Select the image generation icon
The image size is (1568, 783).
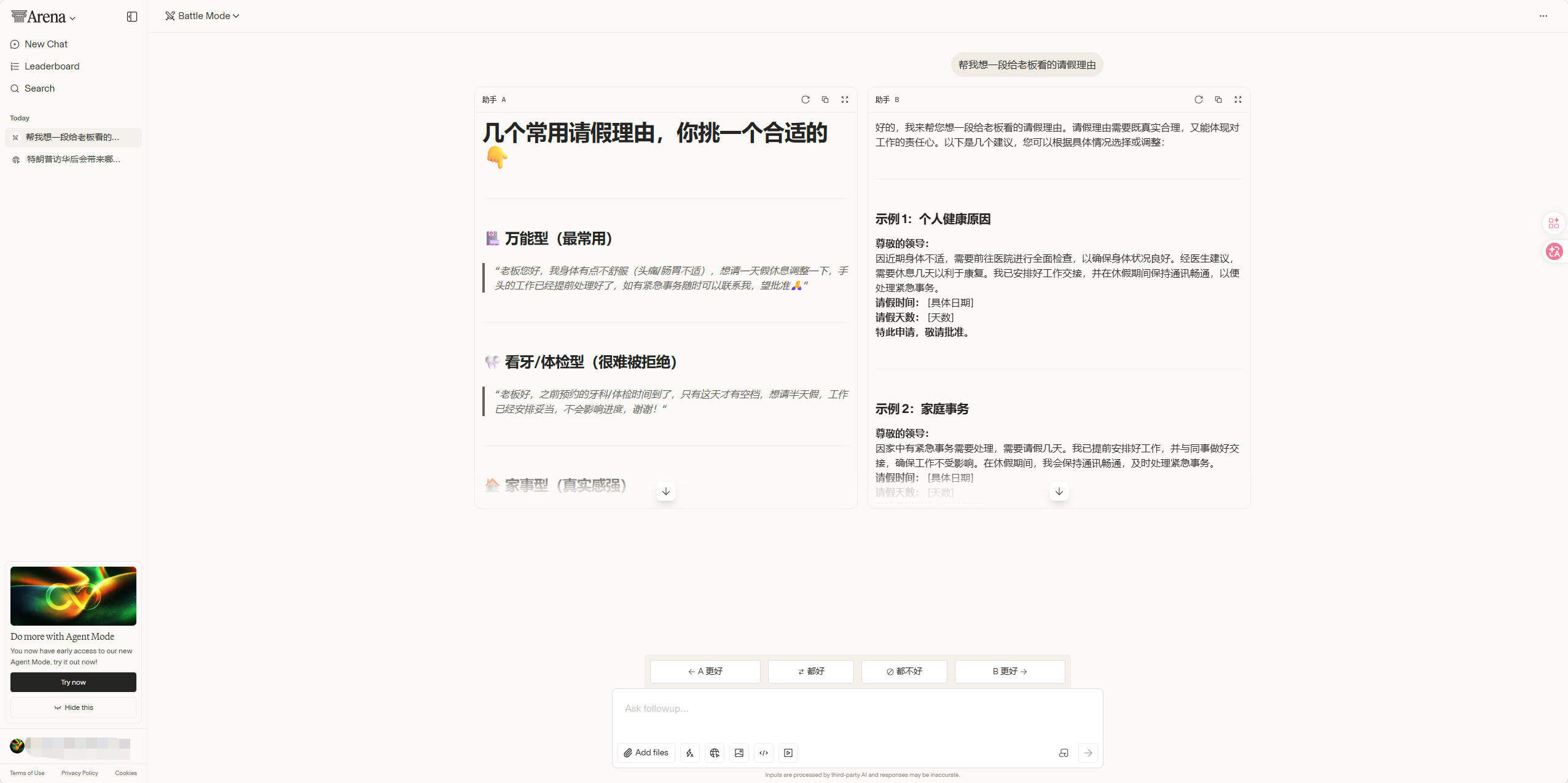739,753
